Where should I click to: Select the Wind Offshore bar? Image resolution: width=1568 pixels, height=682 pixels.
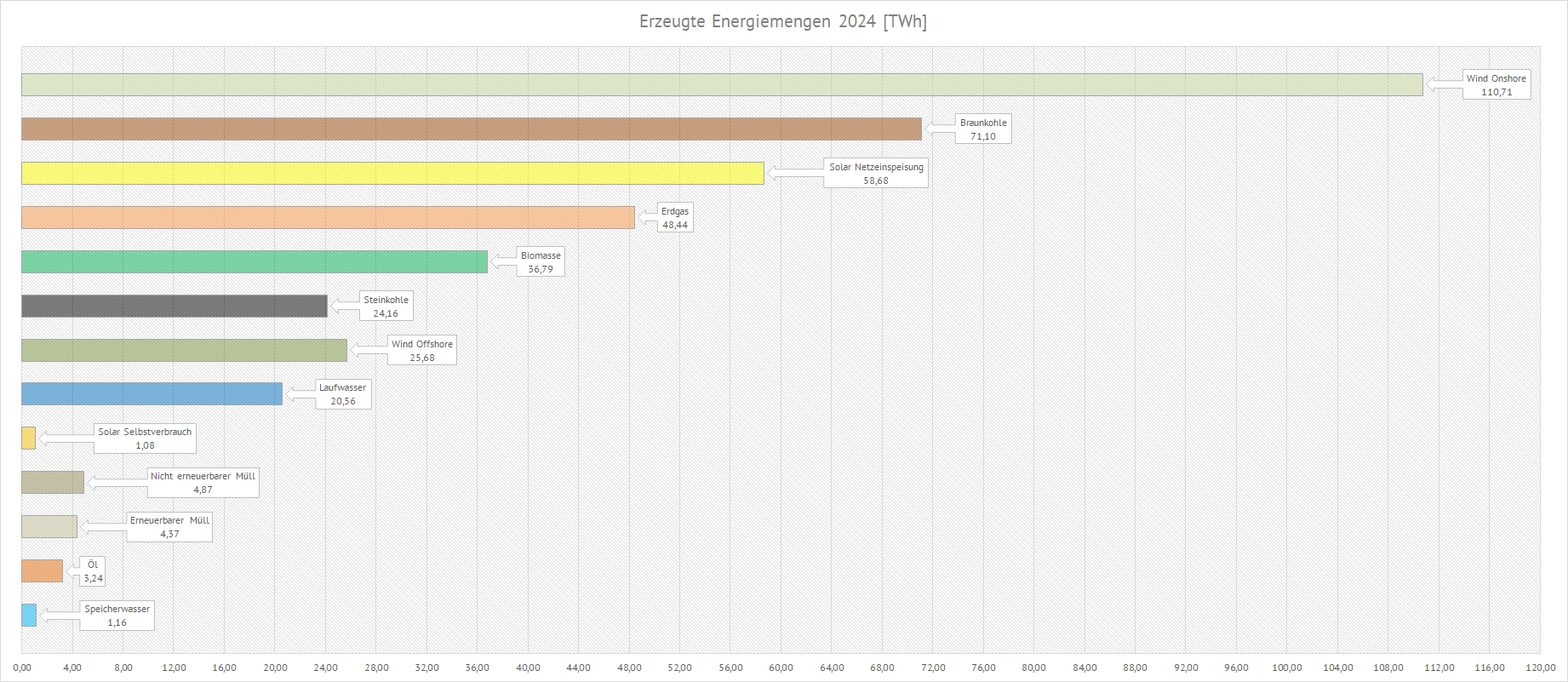pyautogui.click(x=184, y=350)
